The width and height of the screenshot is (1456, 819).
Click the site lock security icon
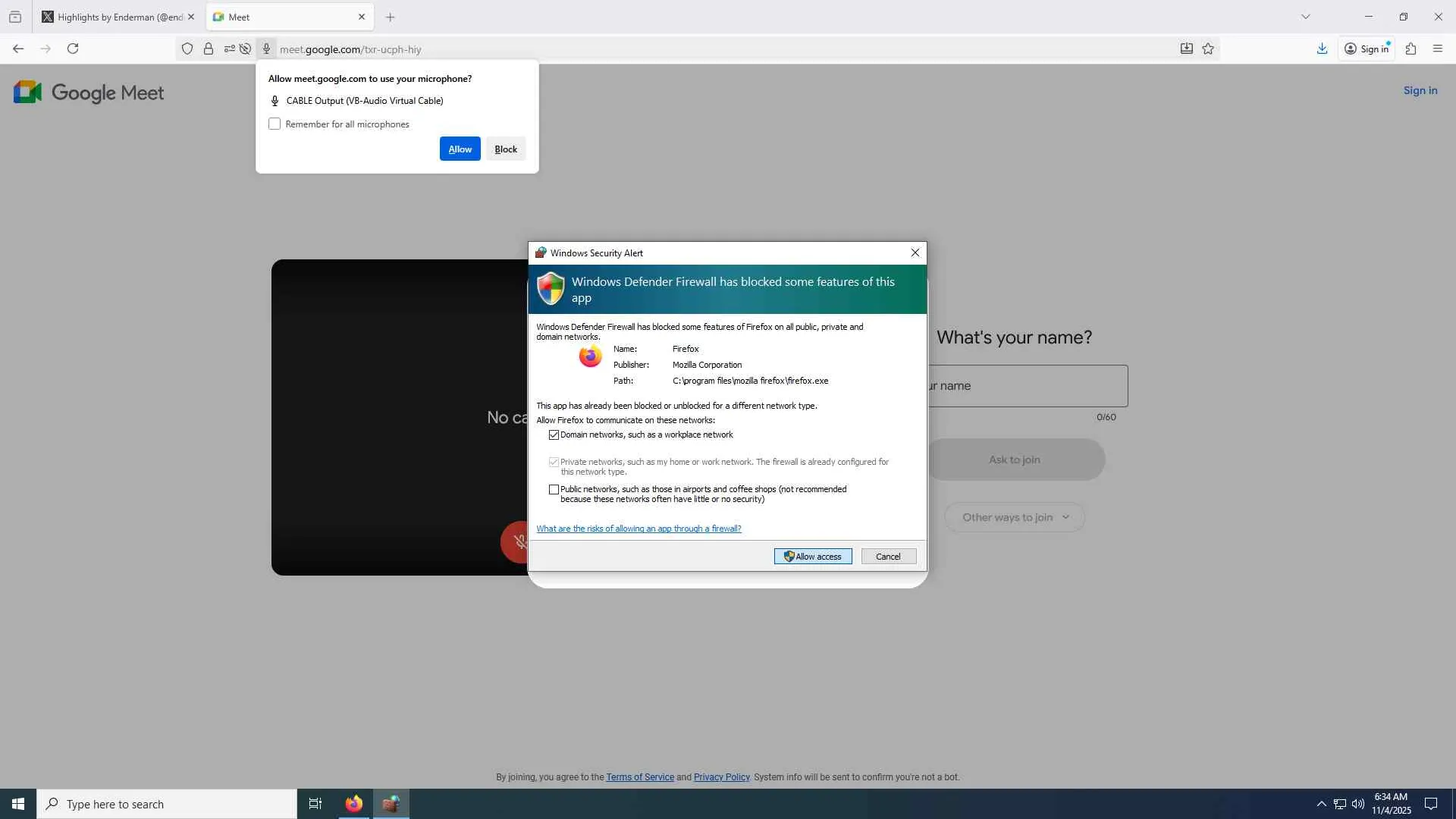[209, 49]
